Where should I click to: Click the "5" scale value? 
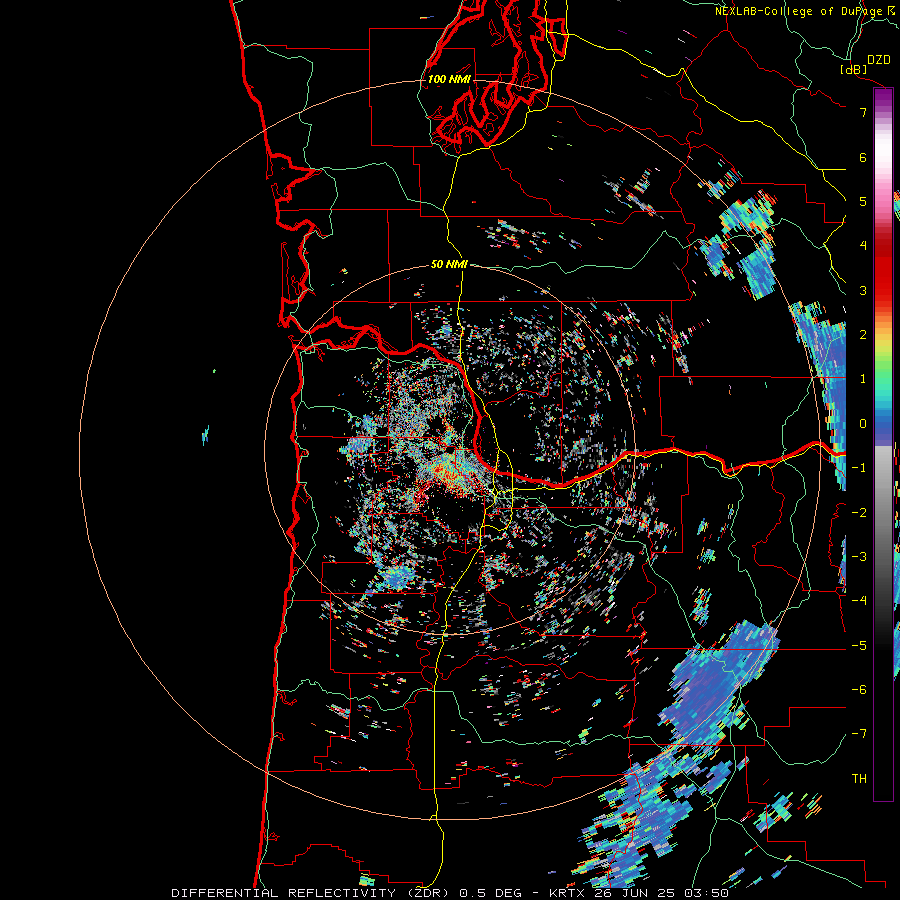tap(863, 201)
